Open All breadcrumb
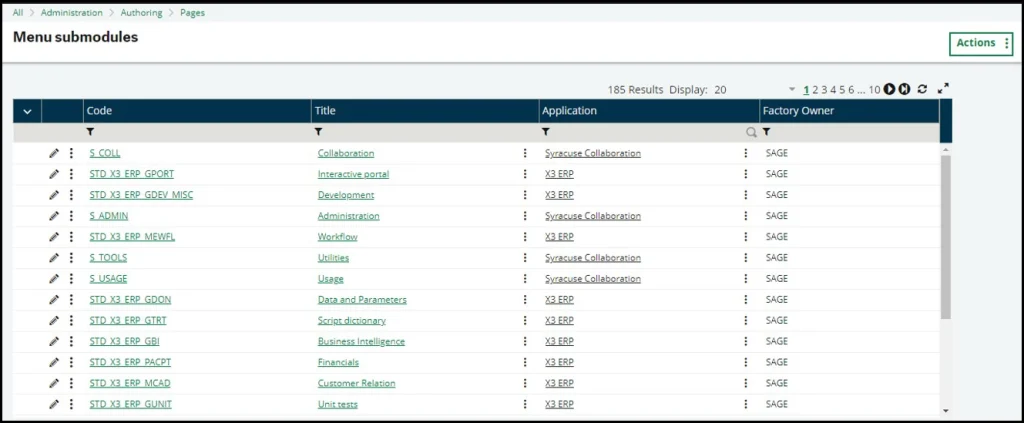Viewport: 1024px width, 423px height. point(18,12)
